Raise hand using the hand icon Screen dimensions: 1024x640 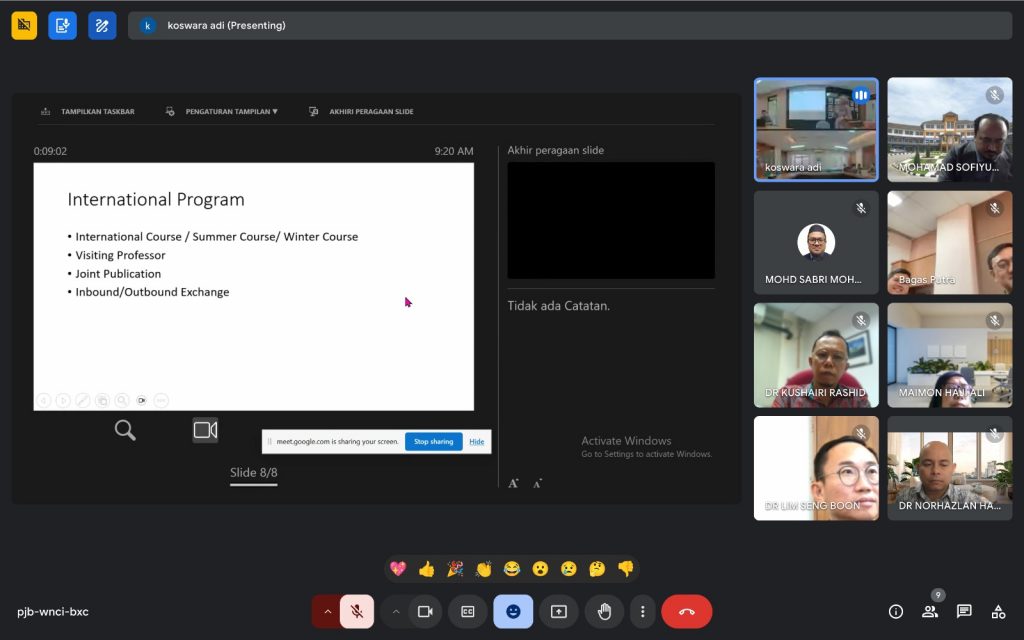604,611
